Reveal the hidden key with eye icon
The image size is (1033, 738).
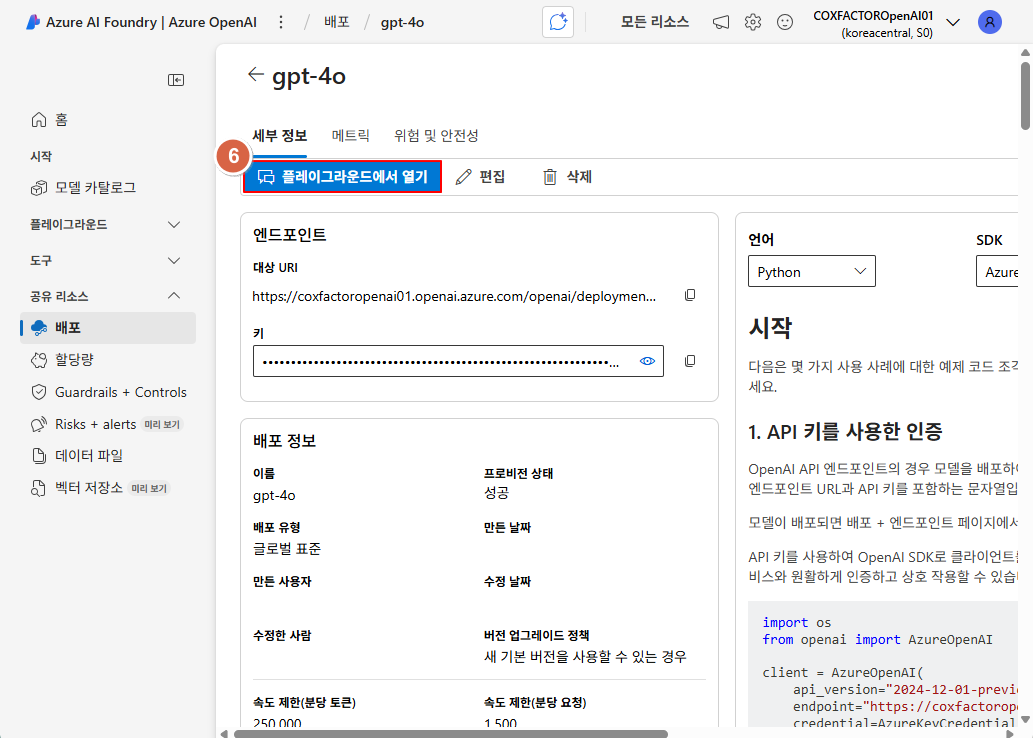point(647,361)
